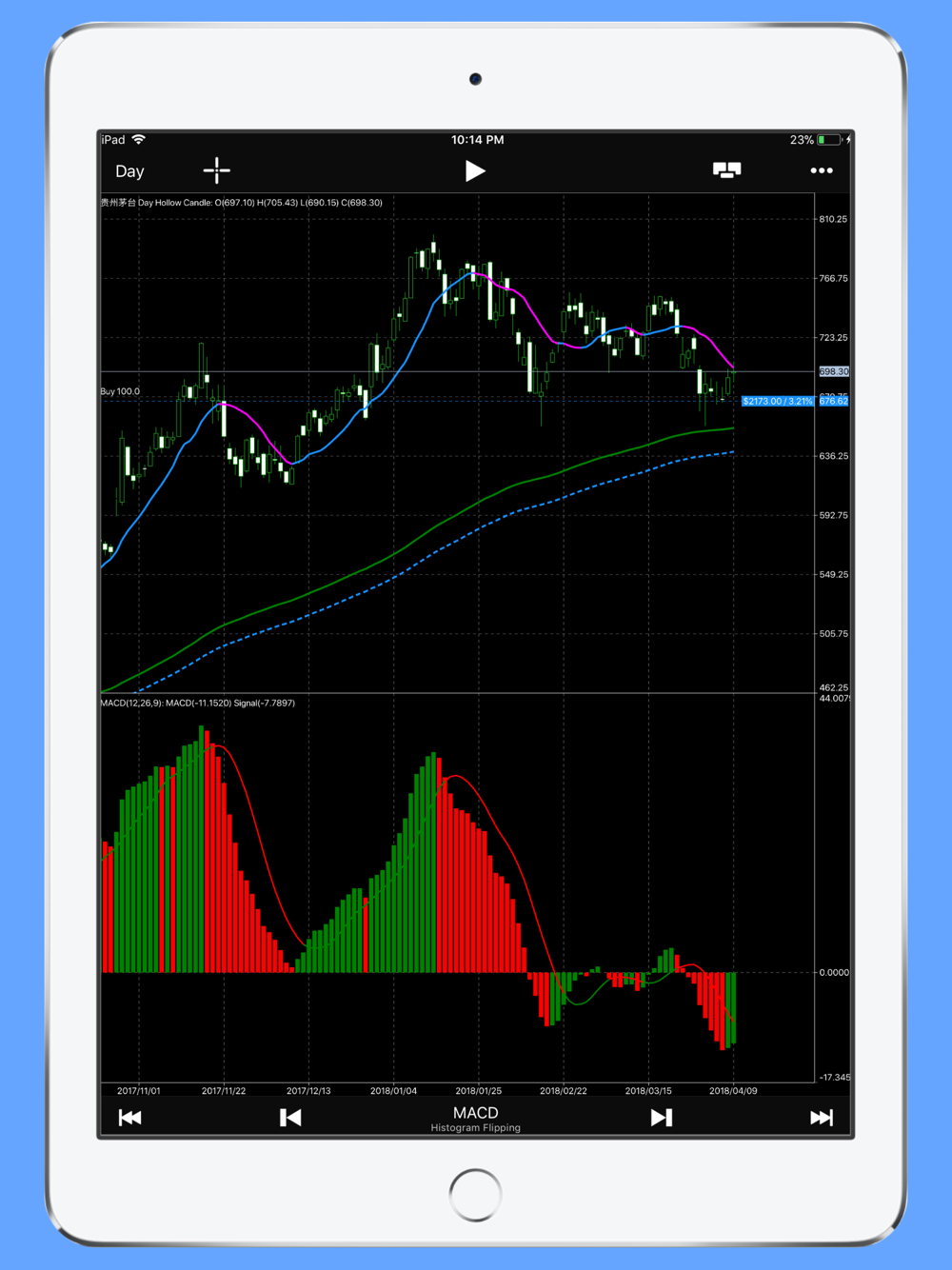Screen dimensions: 952x1270
Task: Select the 2017/12/13 date axis label
Action: (308, 1091)
